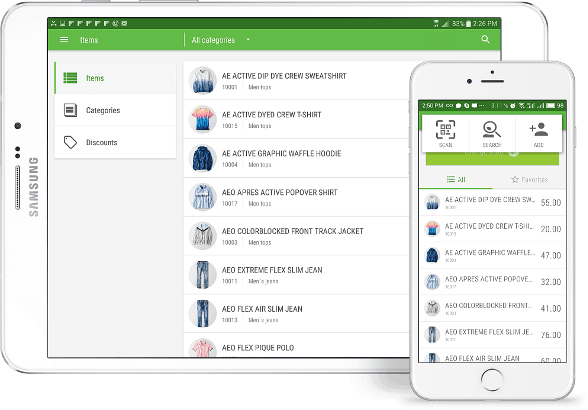588x410 pixels.
Task: Switch to the All tab on phone
Action: 456,180
